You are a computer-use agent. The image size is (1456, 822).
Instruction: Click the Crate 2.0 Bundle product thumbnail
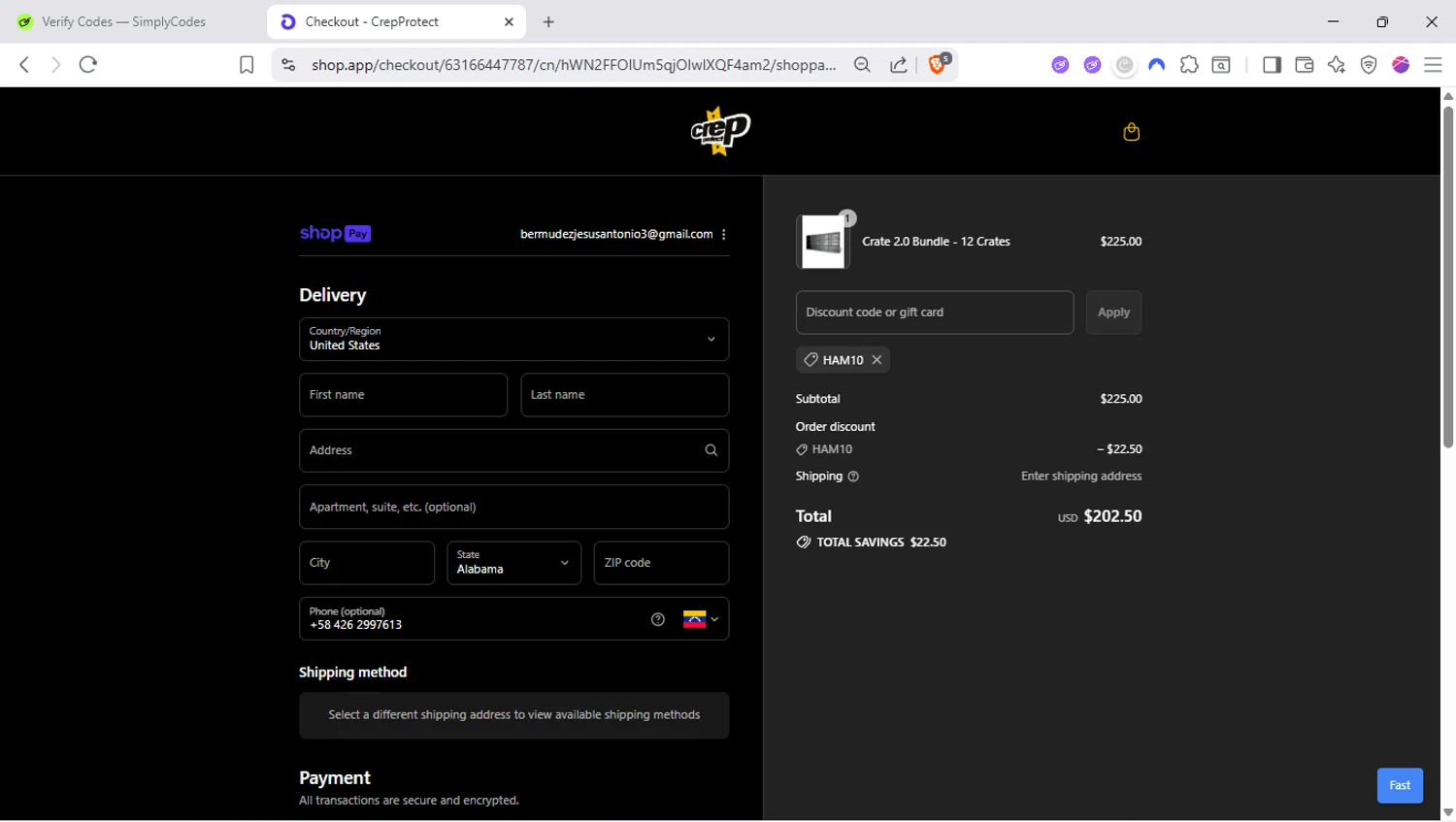click(823, 242)
